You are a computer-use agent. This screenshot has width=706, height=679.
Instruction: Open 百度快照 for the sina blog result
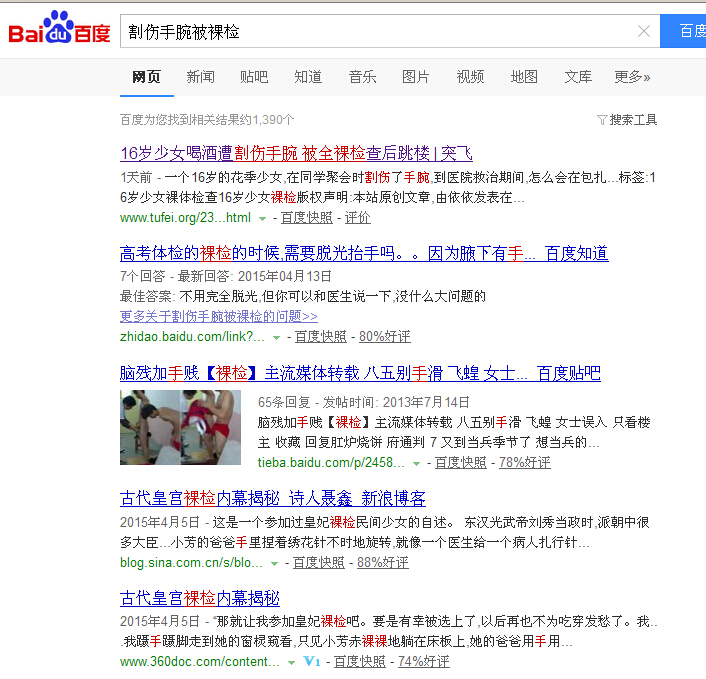coord(319,563)
